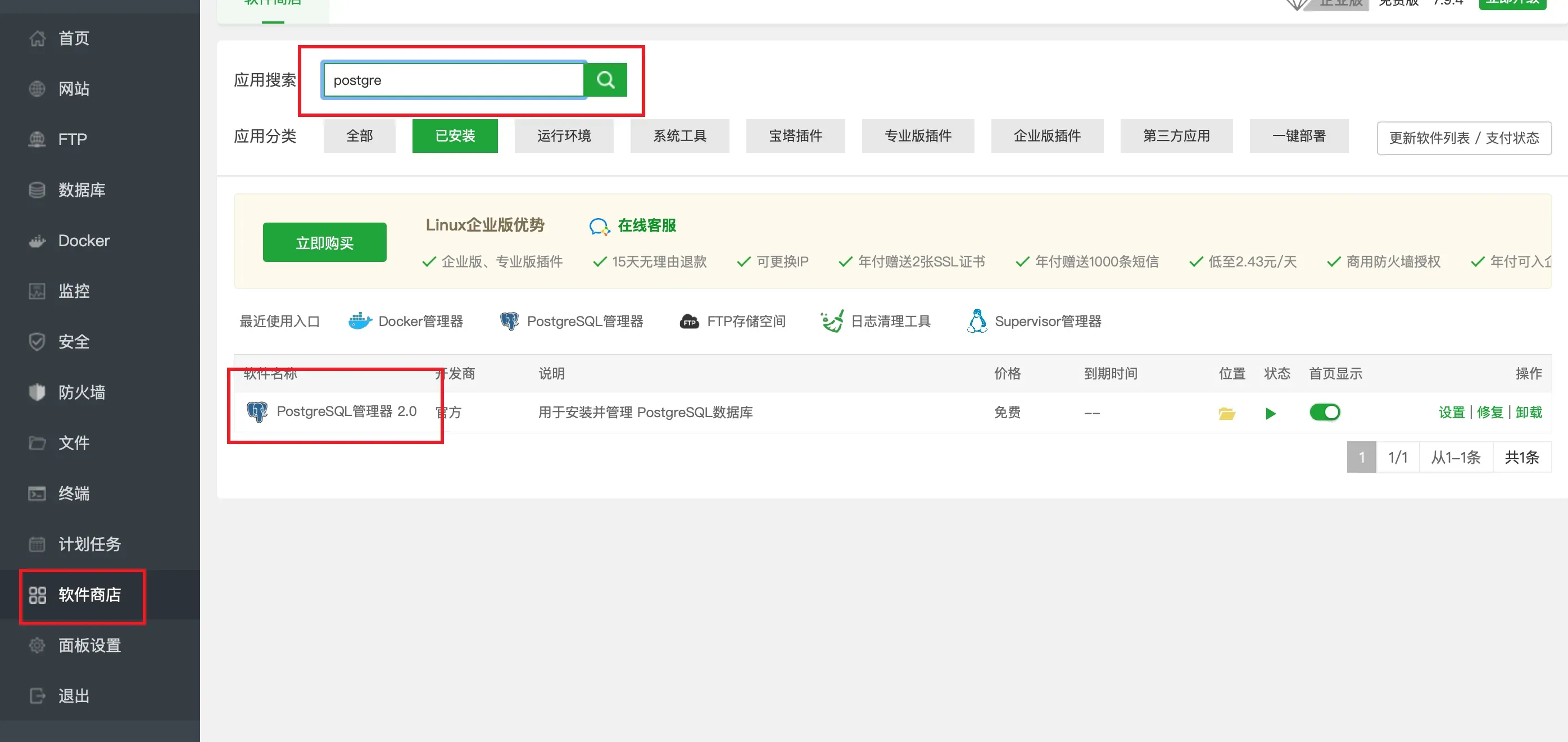
Task: Click the 到期时间 column header
Action: point(1111,374)
